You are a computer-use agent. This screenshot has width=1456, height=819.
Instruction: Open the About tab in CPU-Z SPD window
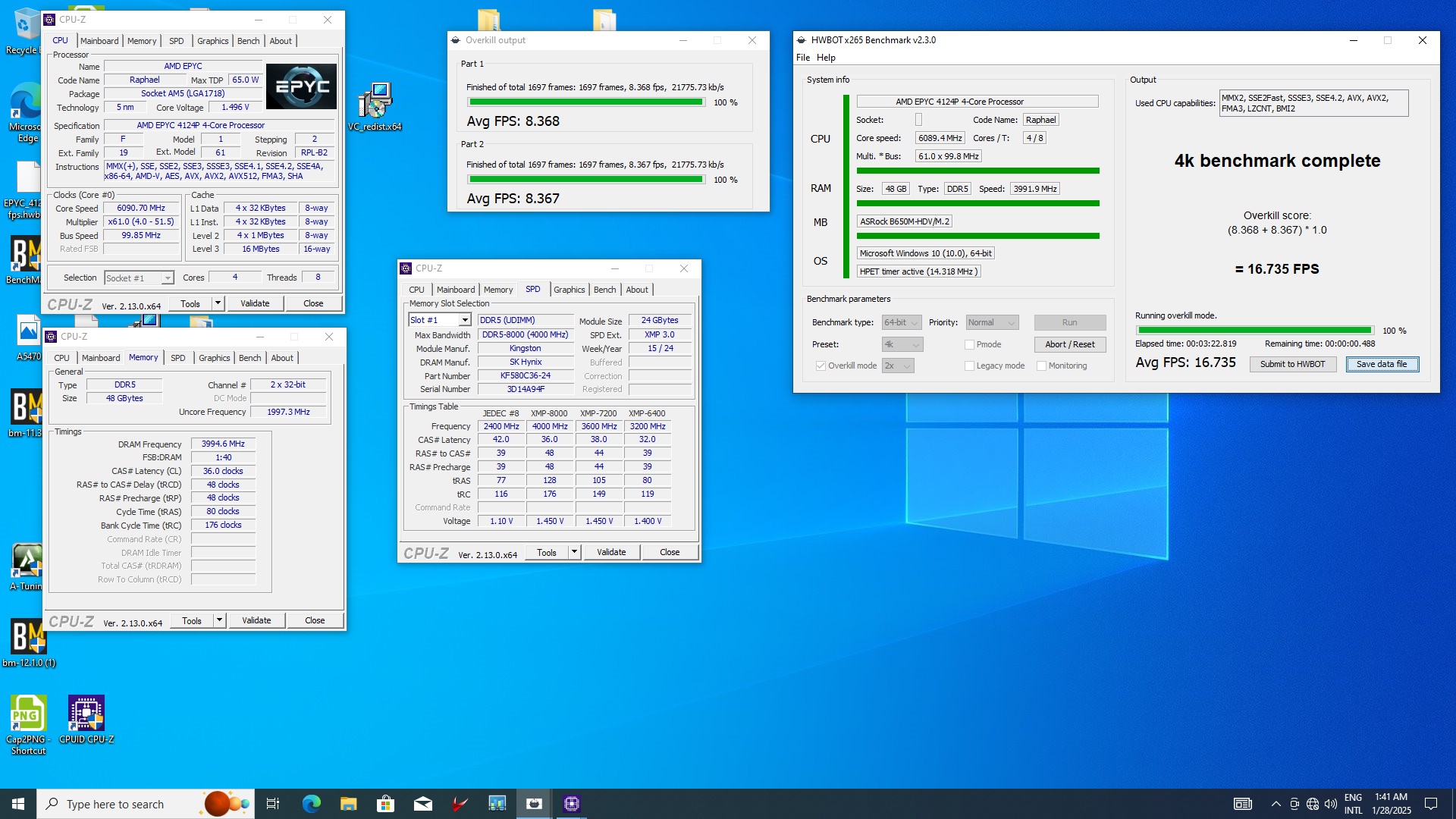(x=637, y=290)
